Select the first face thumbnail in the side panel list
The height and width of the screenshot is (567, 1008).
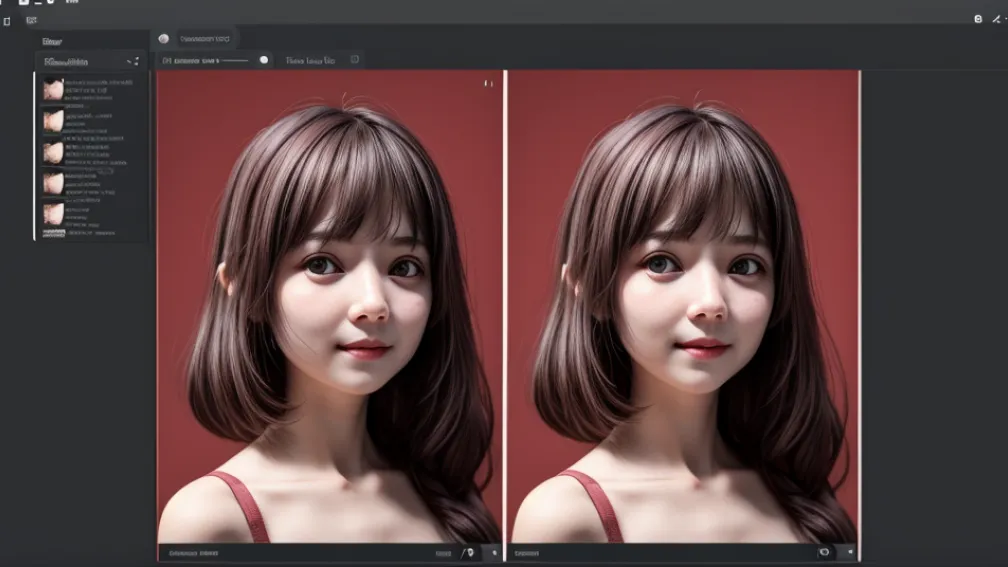(53, 90)
